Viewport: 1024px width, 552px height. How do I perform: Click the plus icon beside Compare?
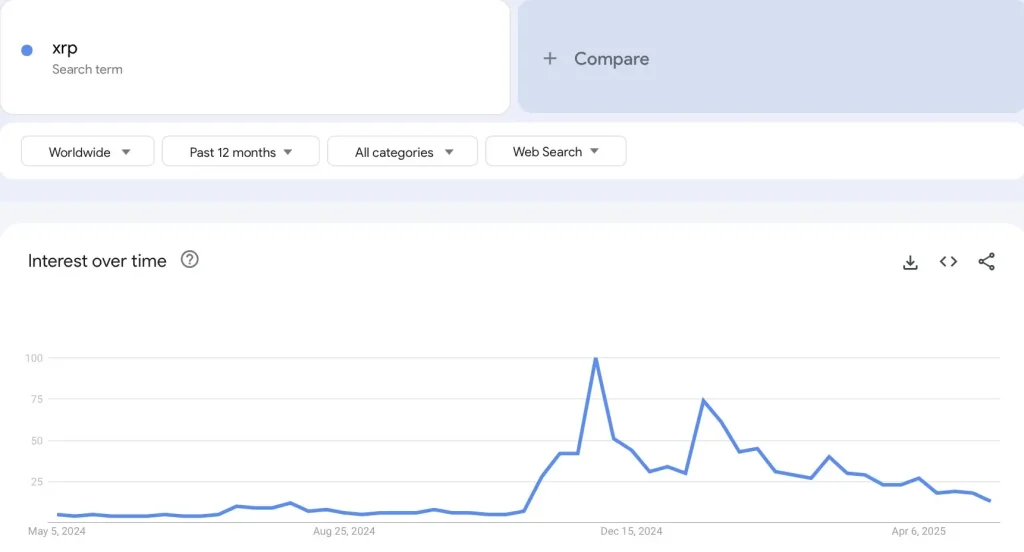pos(549,59)
